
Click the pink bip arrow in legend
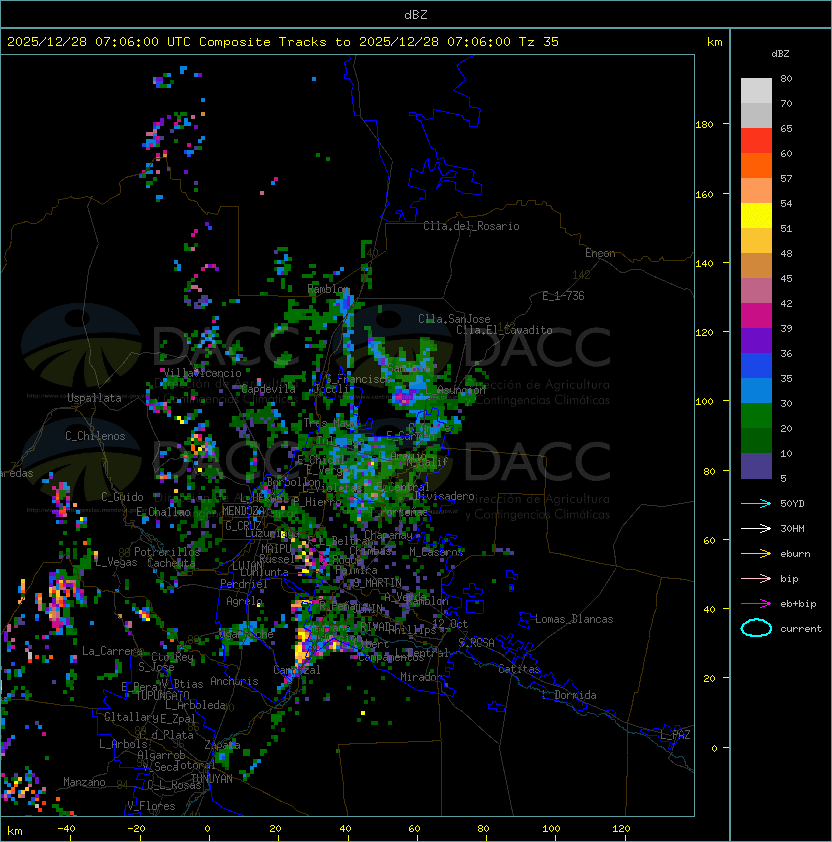point(756,578)
